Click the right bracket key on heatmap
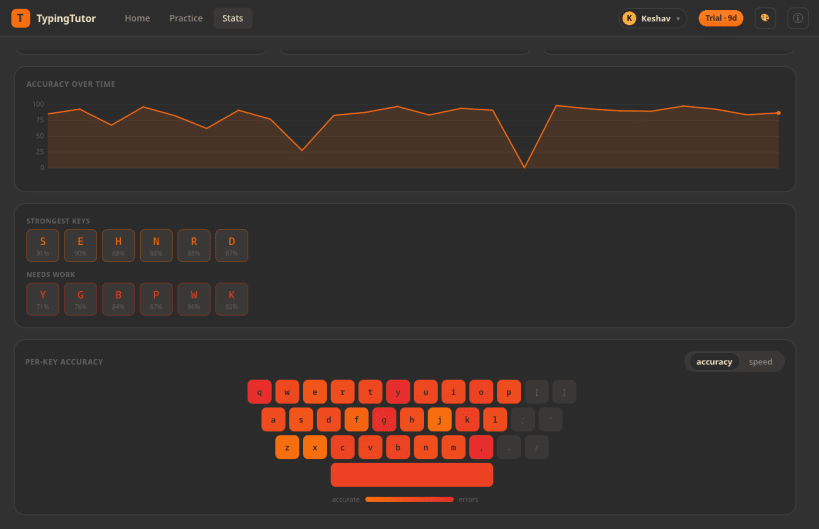This screenshot has width=819, height=529. [x=564, y=392]
